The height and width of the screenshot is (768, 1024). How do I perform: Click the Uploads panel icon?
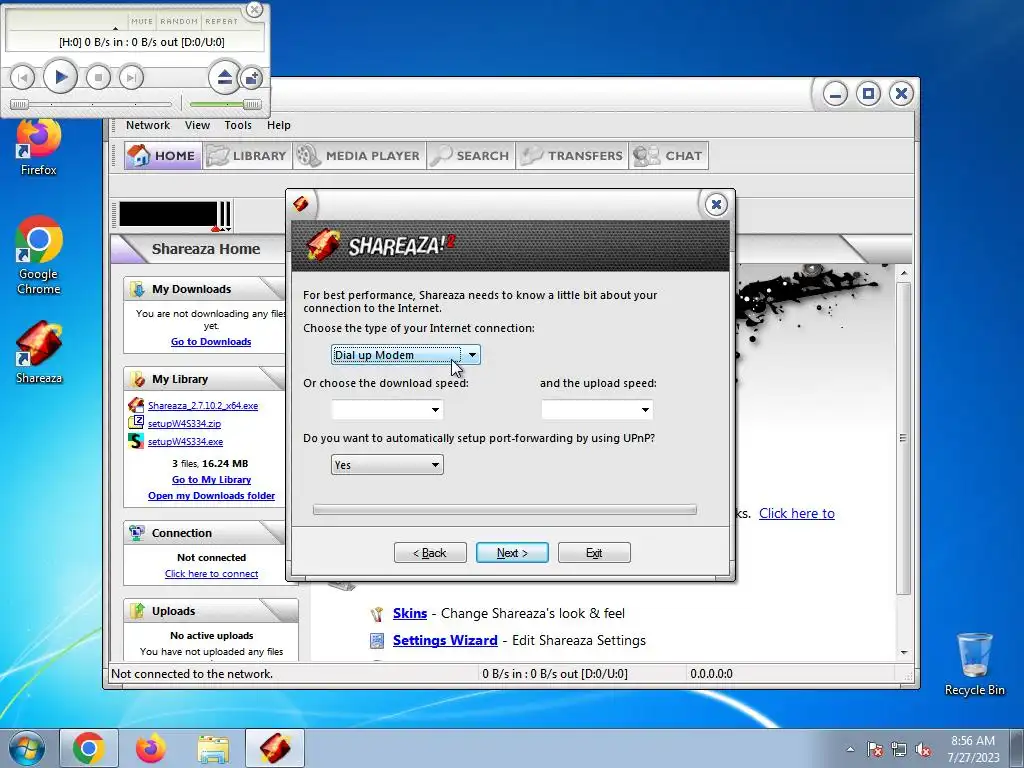137,611
